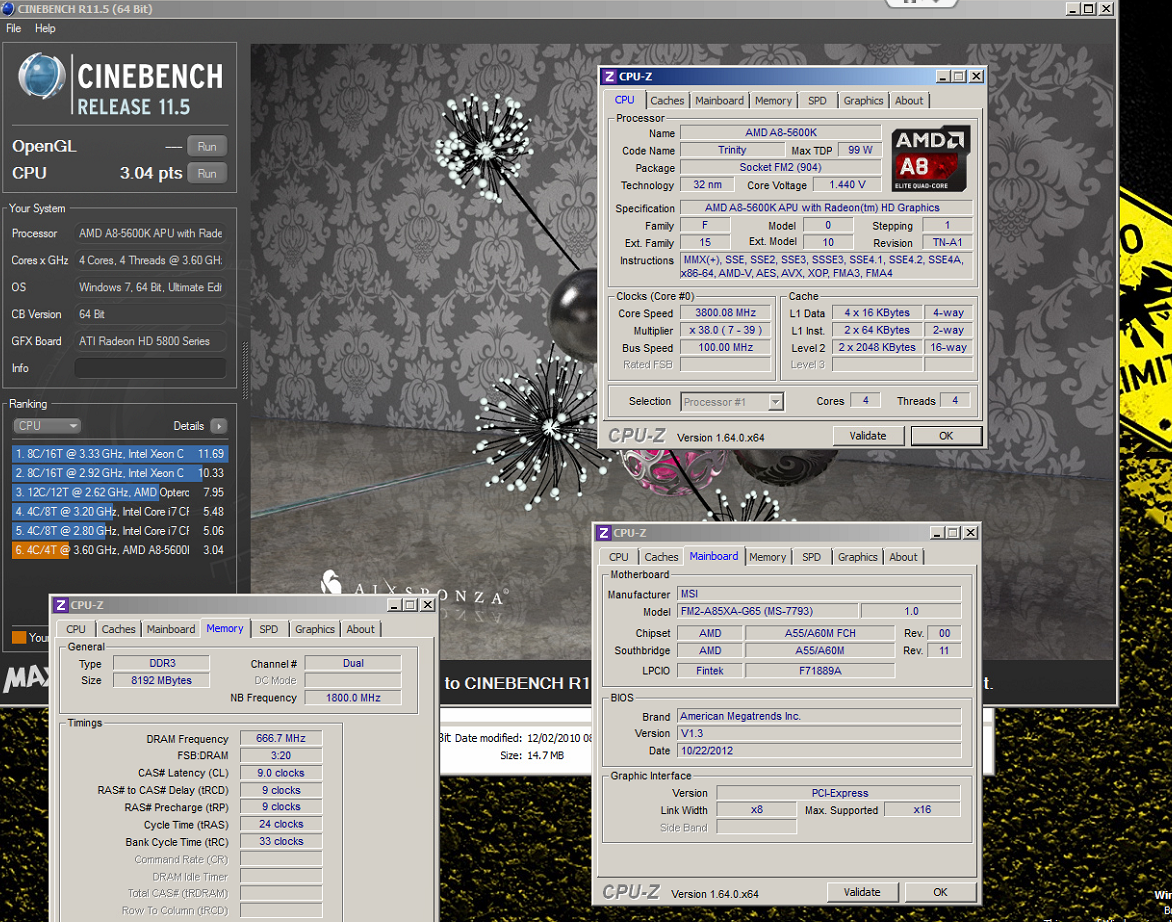Minimize the top CPU-Z window
Viewport: 1172px width, 922px height.
943,76
